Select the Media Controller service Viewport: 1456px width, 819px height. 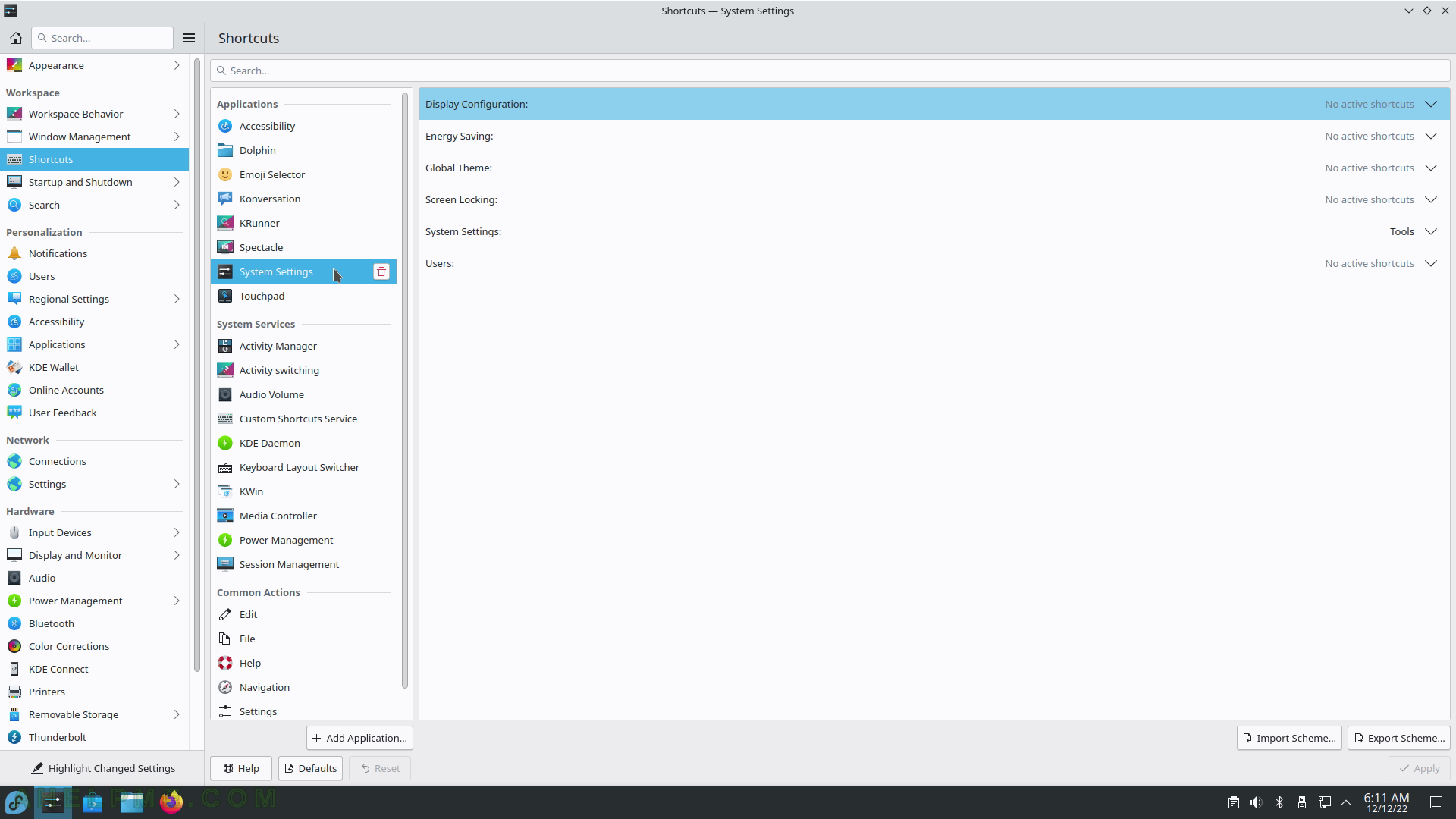(303, 516)
